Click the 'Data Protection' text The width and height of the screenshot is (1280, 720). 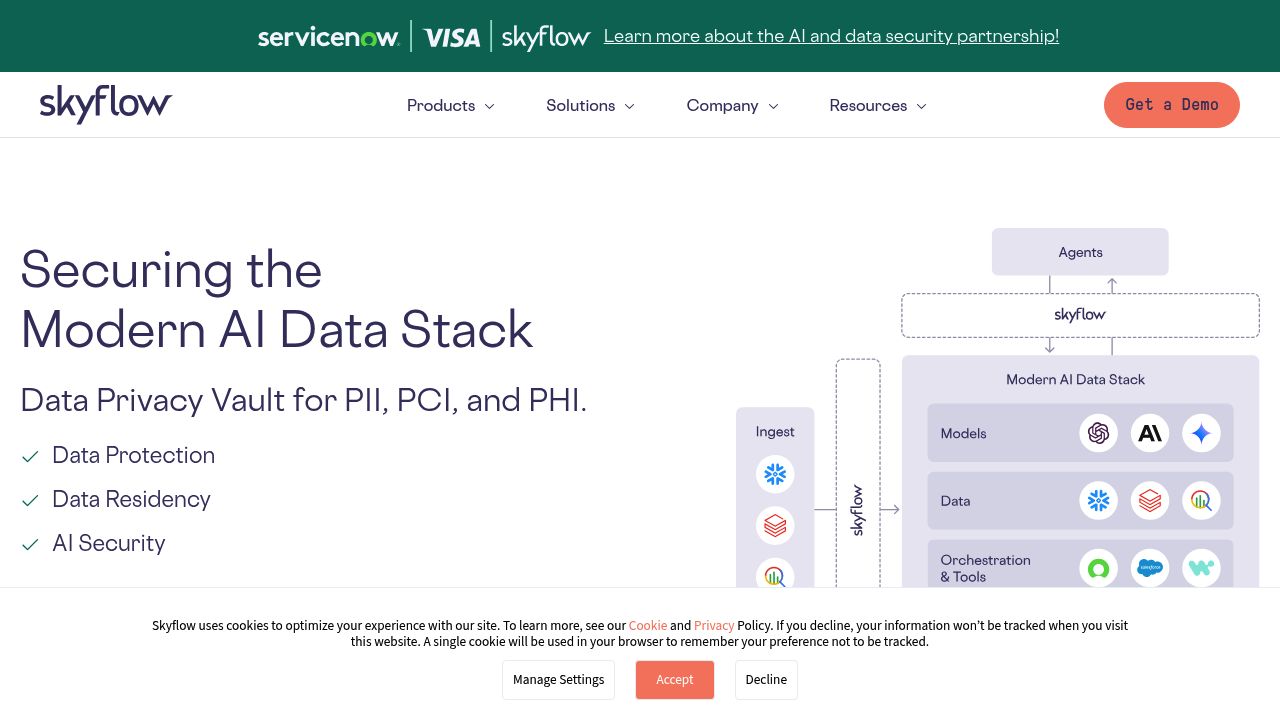pos(134,456)
